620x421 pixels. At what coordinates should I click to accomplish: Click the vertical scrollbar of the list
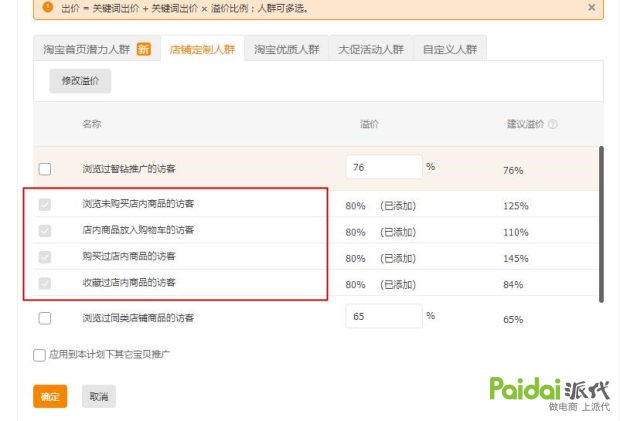tap(601, 224)
